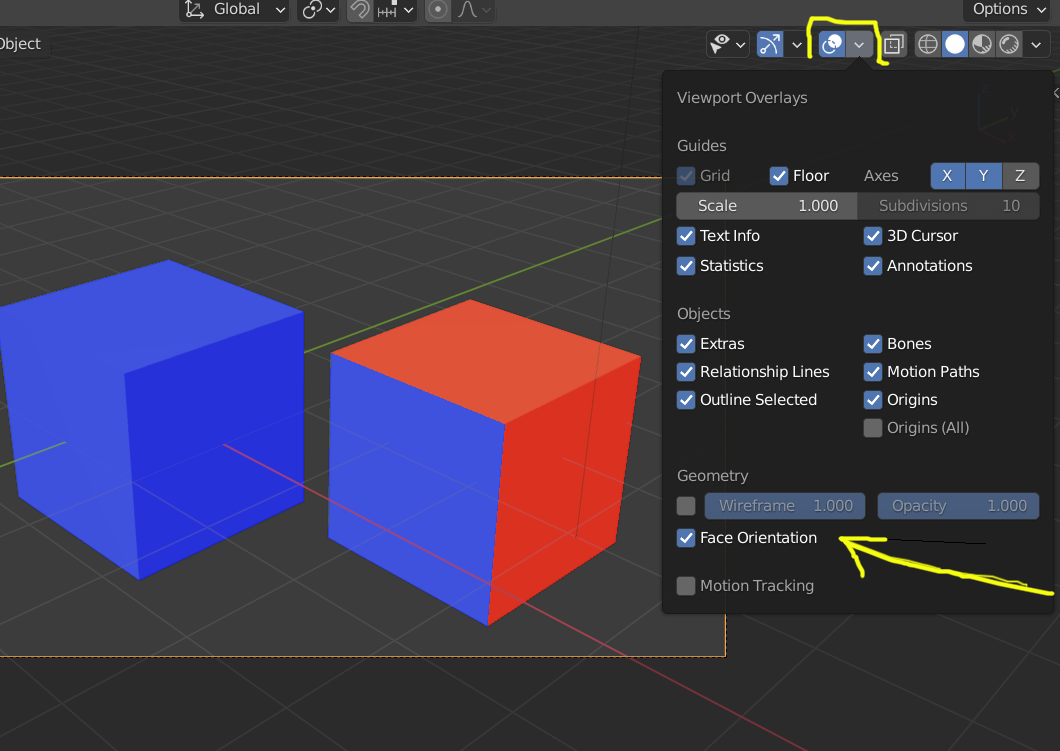Toggle the Show Overlays icon button

coord(832,45)
